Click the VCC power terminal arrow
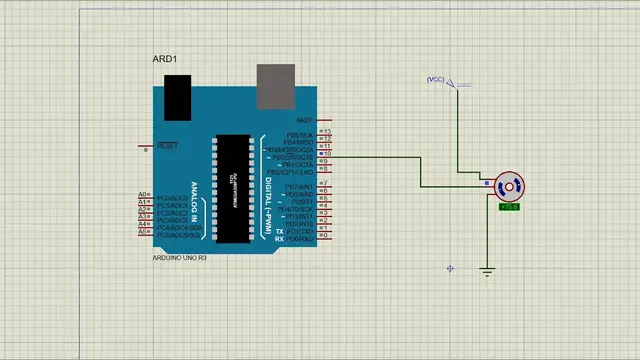640x360 pixels. [451, 83]
